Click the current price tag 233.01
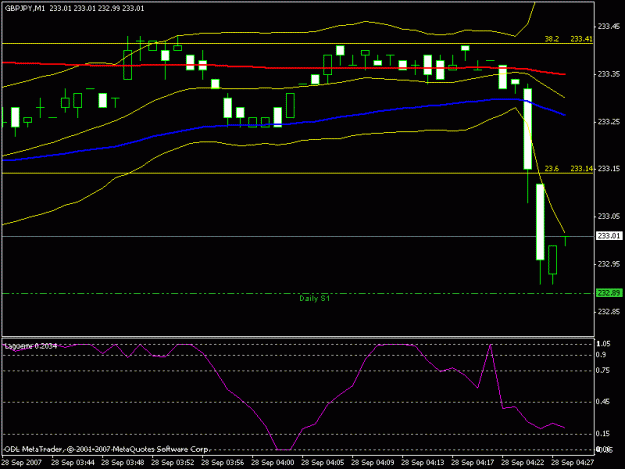This screenshot has height=469, width=625. [x=609, y=236]
